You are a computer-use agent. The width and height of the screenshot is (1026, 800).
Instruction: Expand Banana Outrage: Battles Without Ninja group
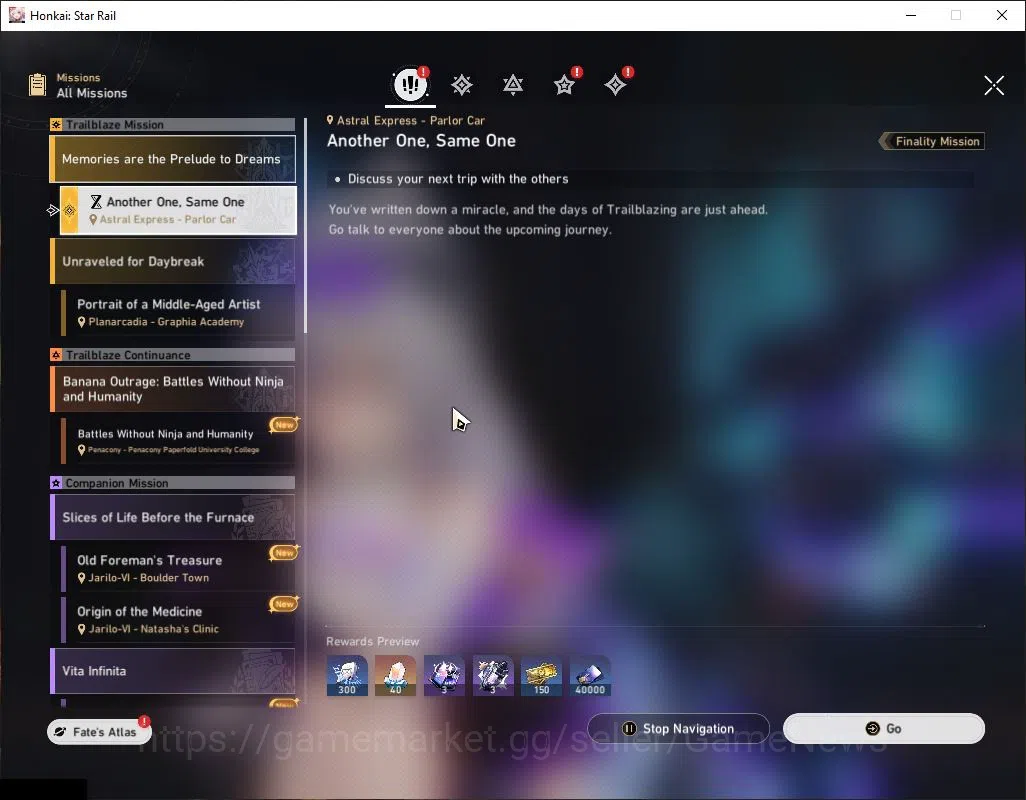[173, 389]
